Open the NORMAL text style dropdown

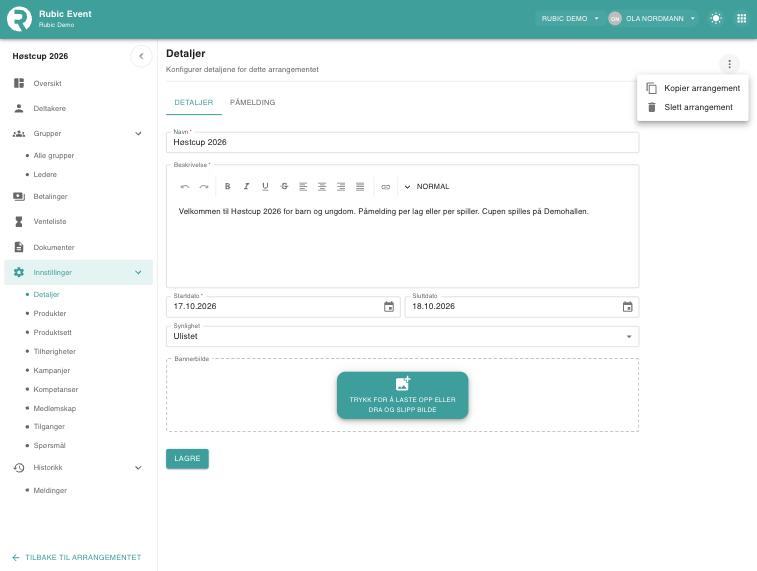click(426, 187)
